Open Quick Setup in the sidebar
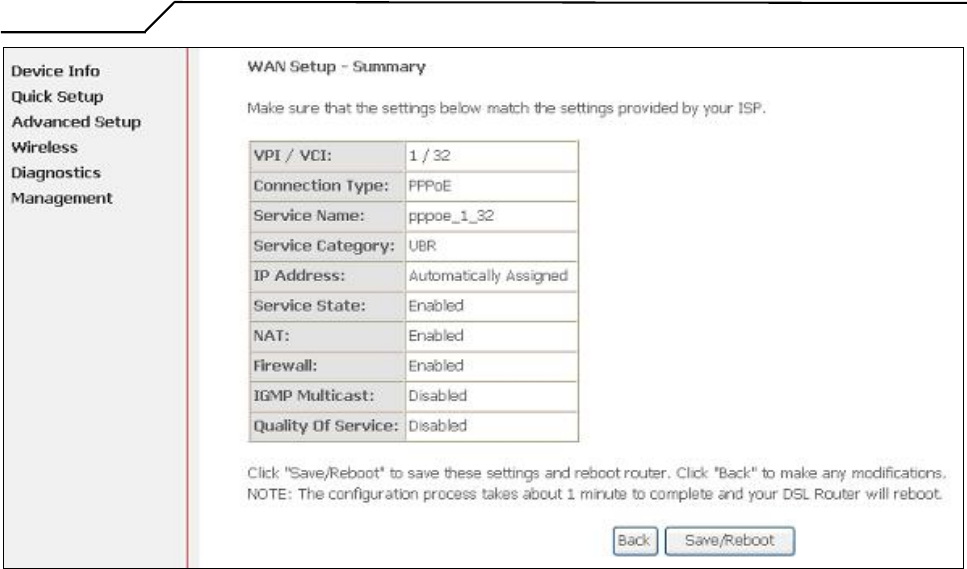Screen dimensions: 967x569 (57, 97)
